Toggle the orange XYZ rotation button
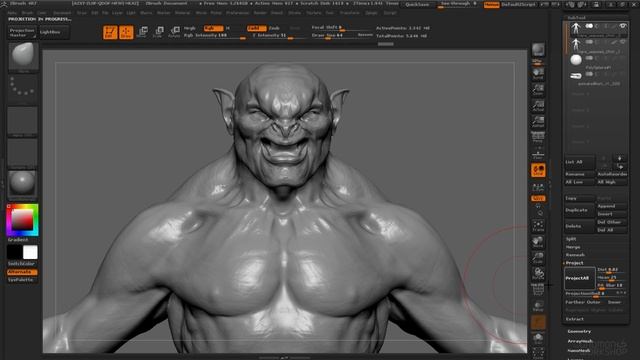The width and height of the screenshot is (640, 360). pyautogui.click(x=538, y=198)
